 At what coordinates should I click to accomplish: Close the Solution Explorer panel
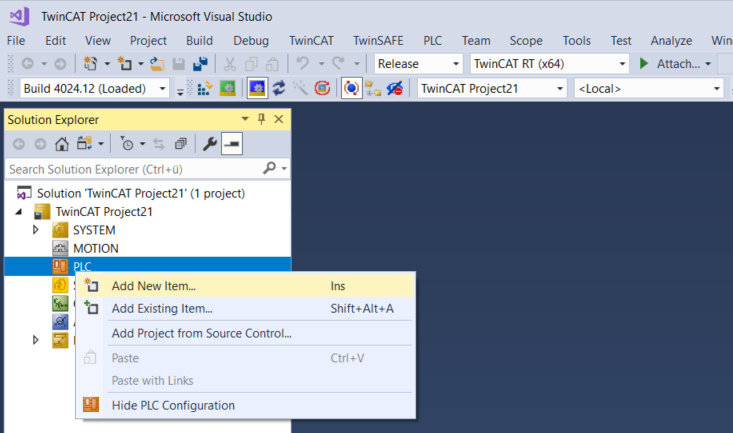279,119
